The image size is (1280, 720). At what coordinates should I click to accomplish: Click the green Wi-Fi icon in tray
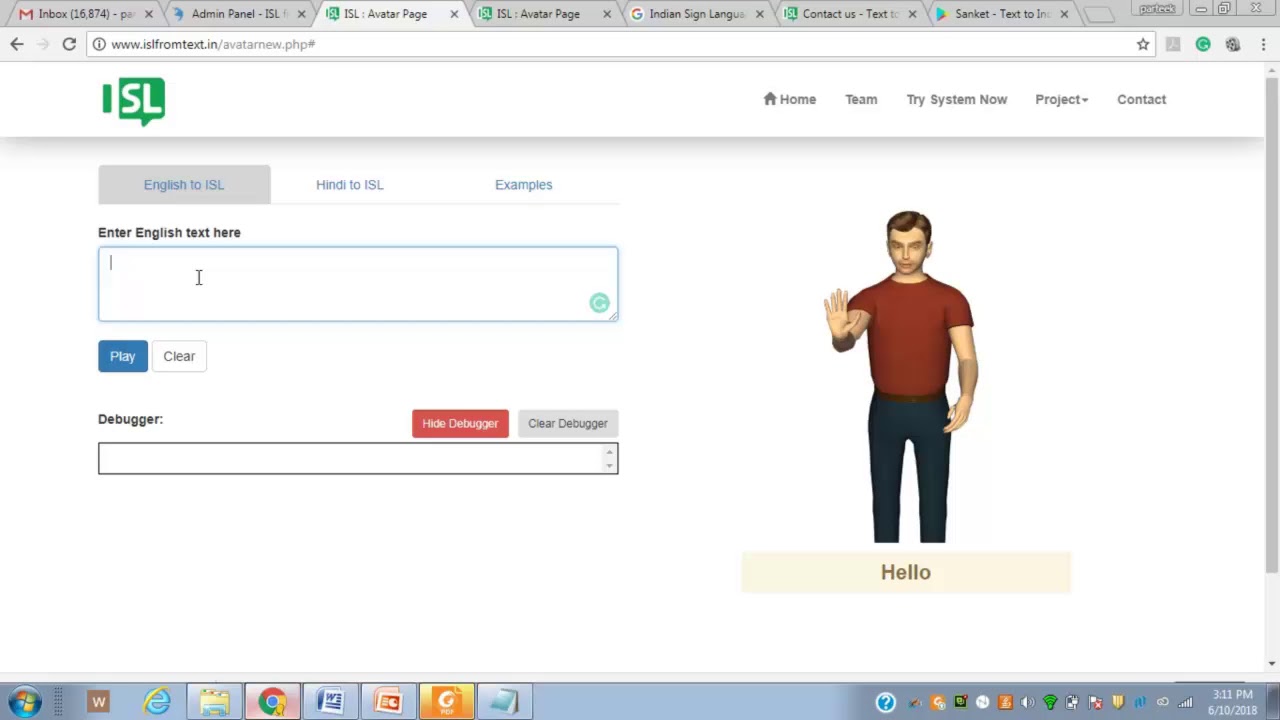pos(1050,702)
